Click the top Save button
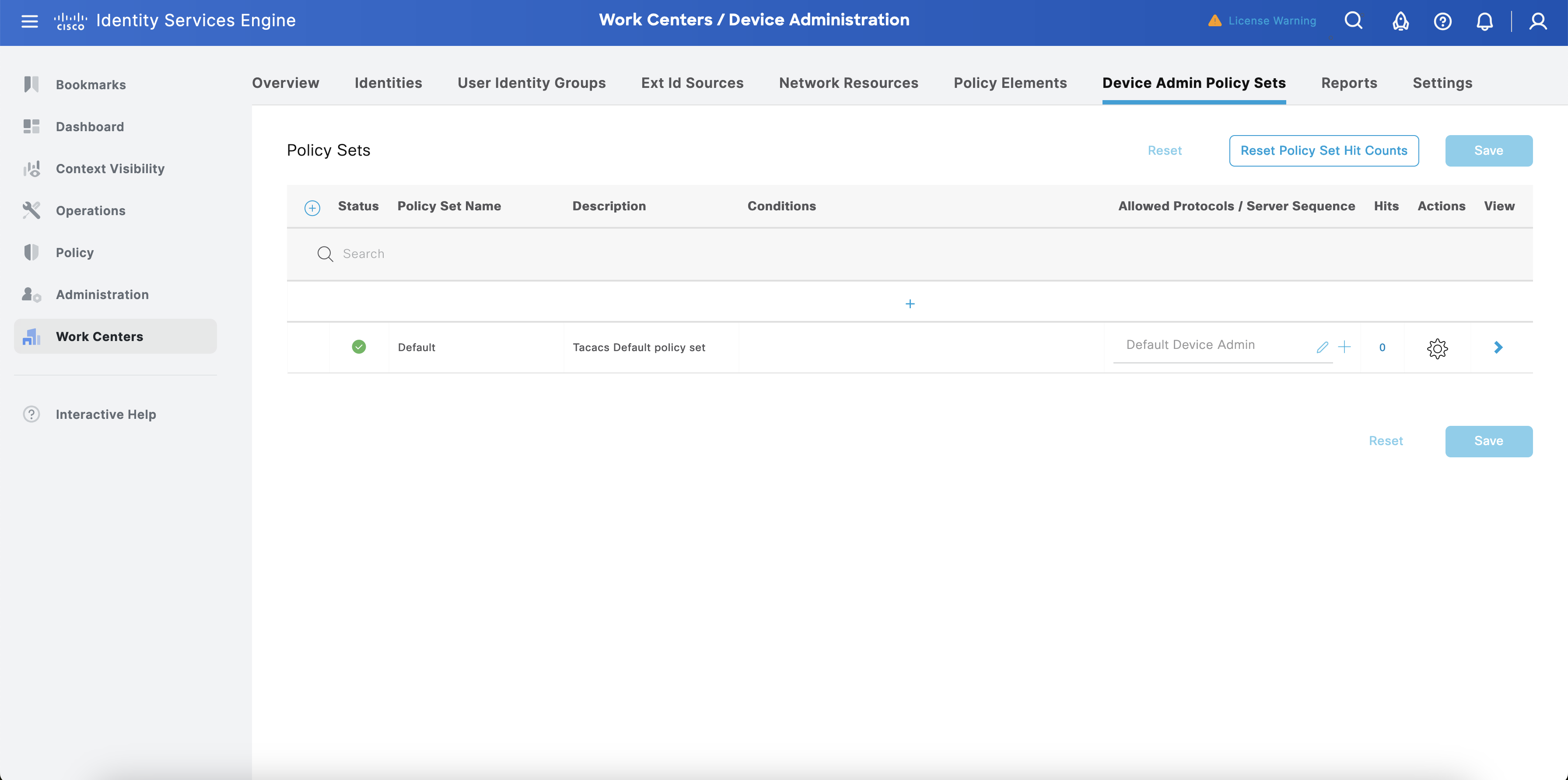Viewport: 1568px width, 780px height. pyautogui.click(x=1489, y=150)
